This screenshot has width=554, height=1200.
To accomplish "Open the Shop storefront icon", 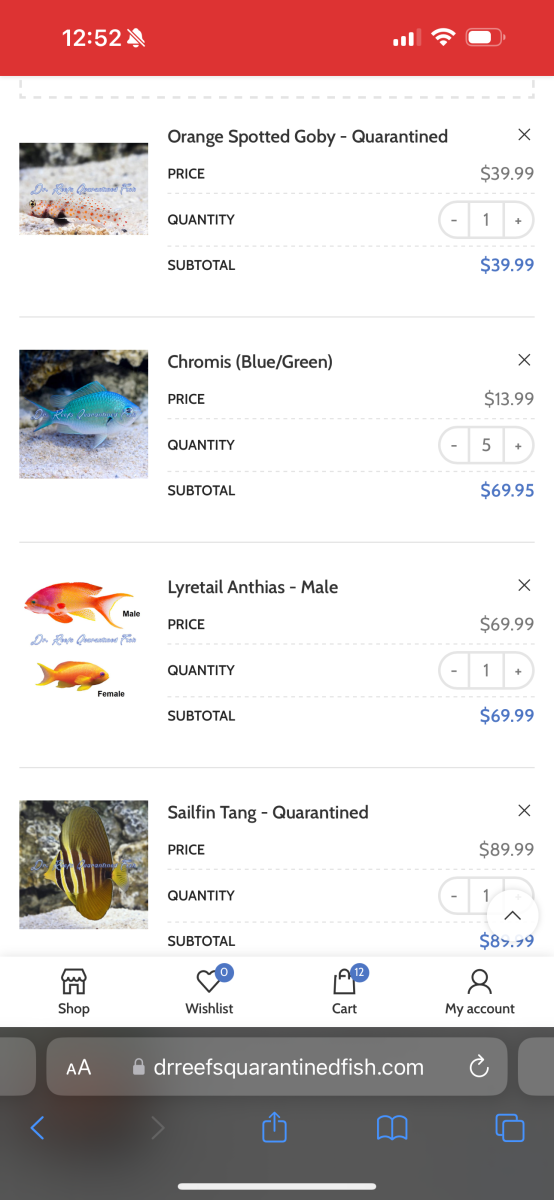I will pos(73,981).
